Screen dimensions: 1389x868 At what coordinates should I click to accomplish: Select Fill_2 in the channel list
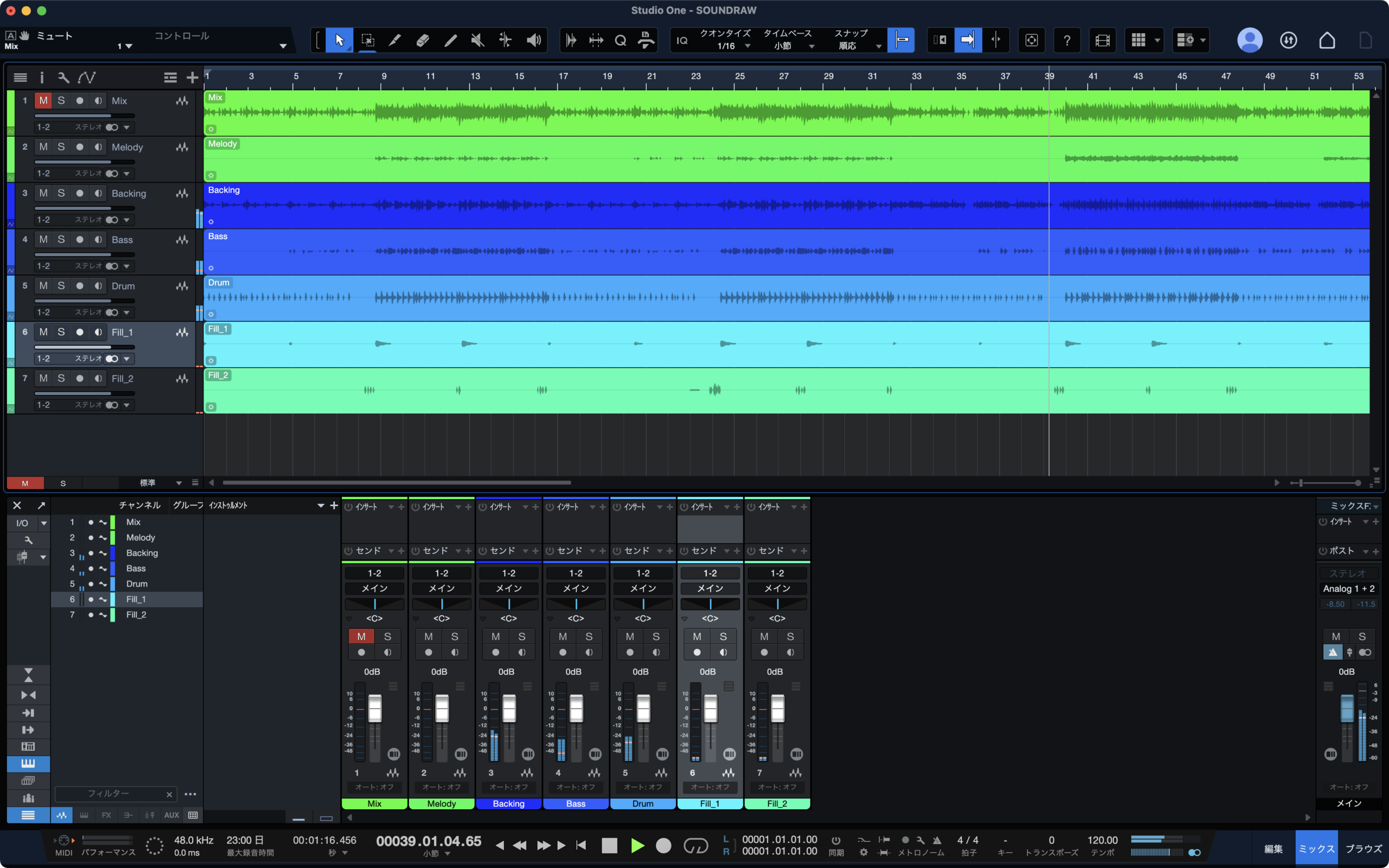pos(136,614)
